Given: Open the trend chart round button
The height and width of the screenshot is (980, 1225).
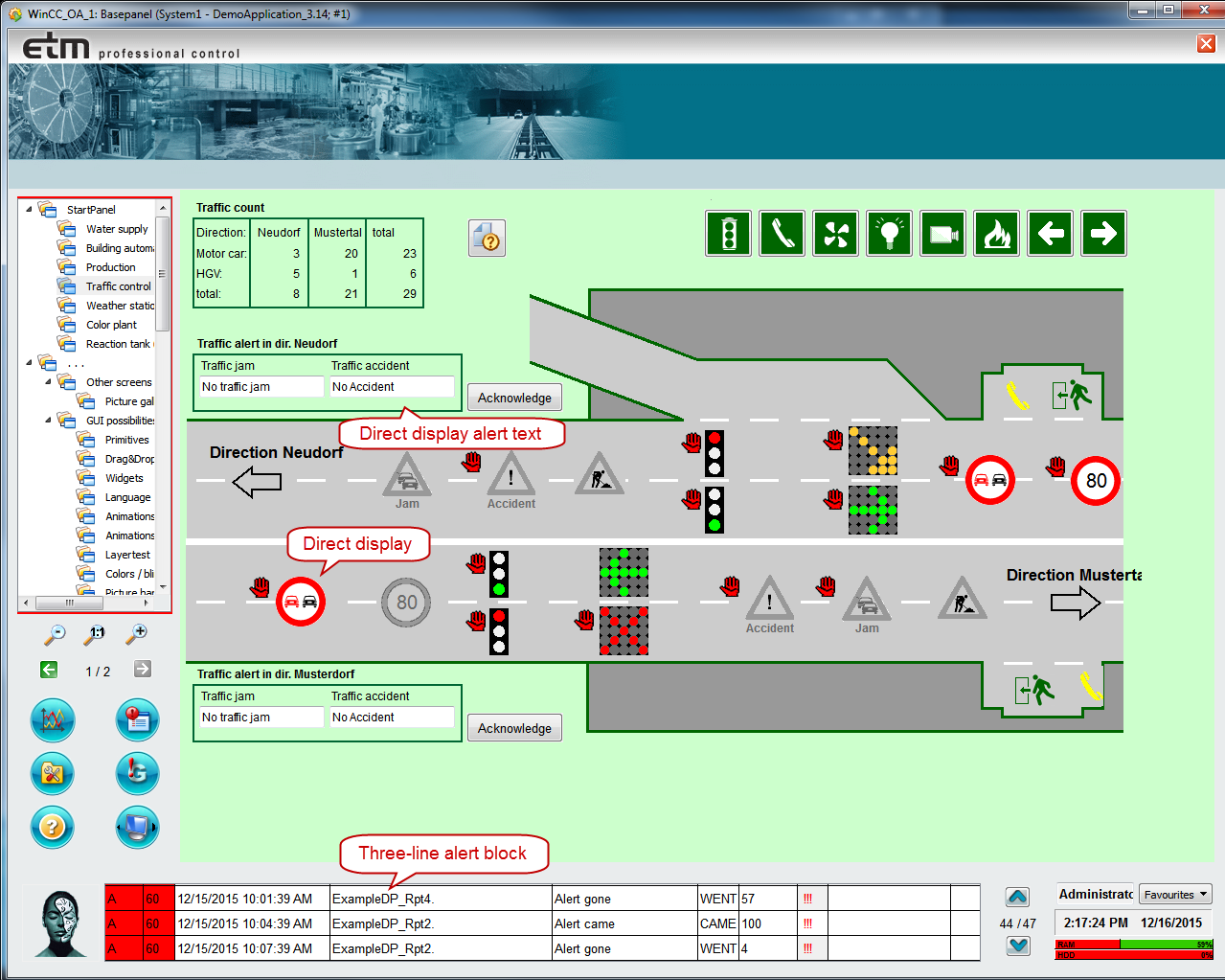Looking at the screenshot, I should coord(53,719).
